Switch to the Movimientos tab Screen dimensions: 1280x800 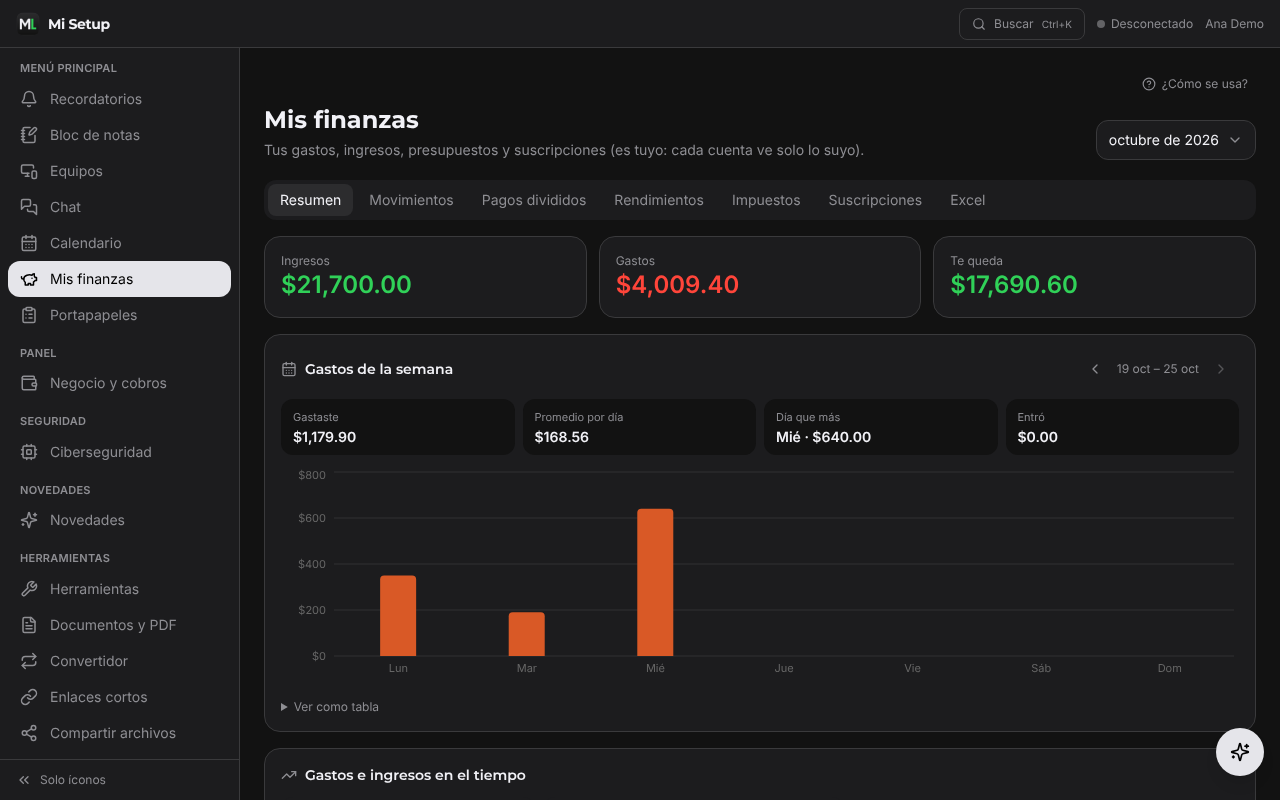(411, 200)
